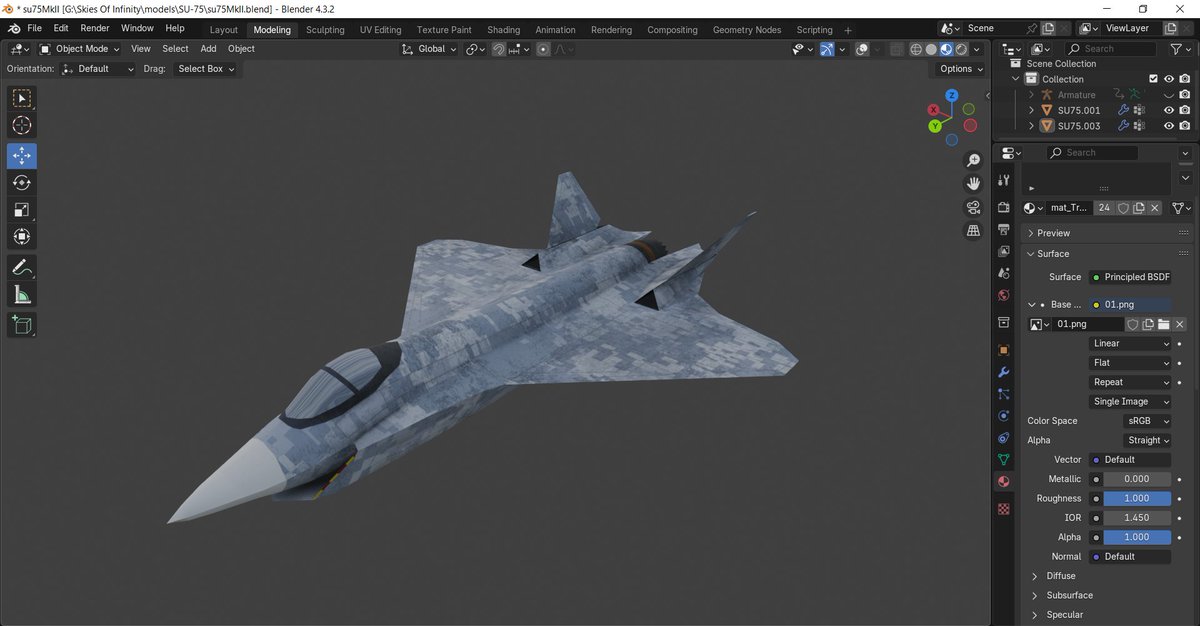1200x626 pixels.
Task: Open the Orientation Default dropdown
Action: click(97, 69)
